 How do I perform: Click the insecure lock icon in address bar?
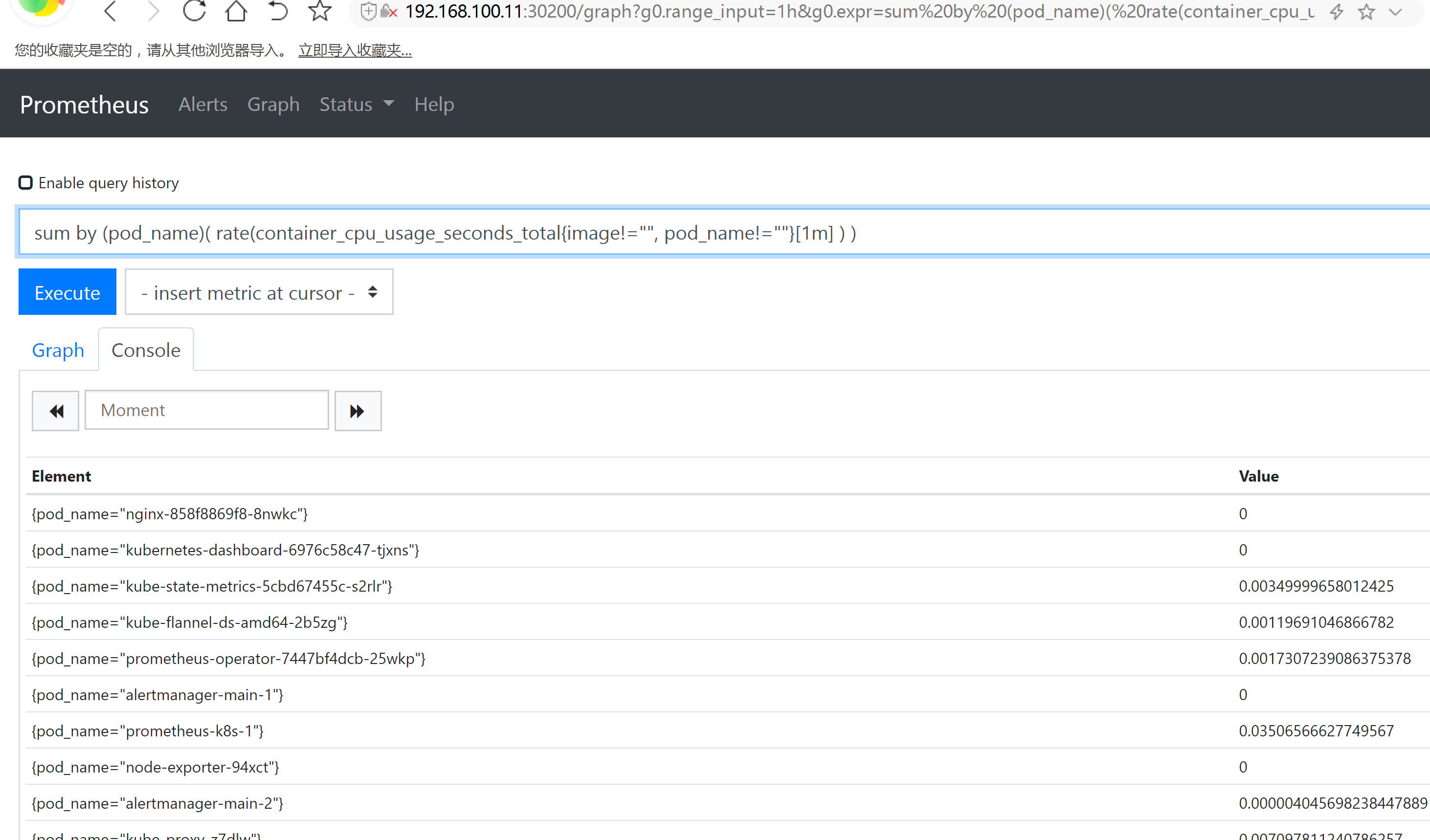tap(389, 11)
